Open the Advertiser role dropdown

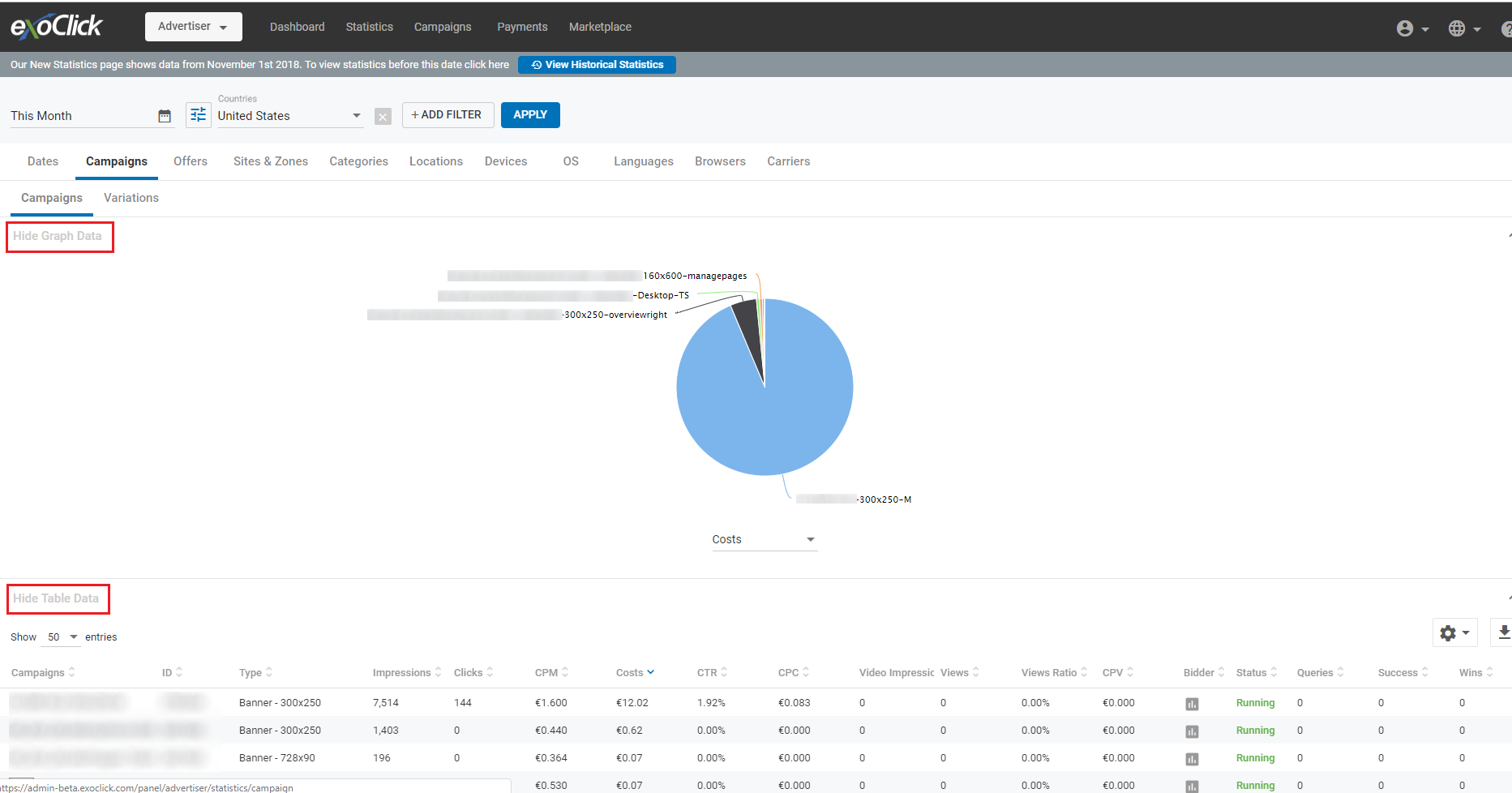193,27
